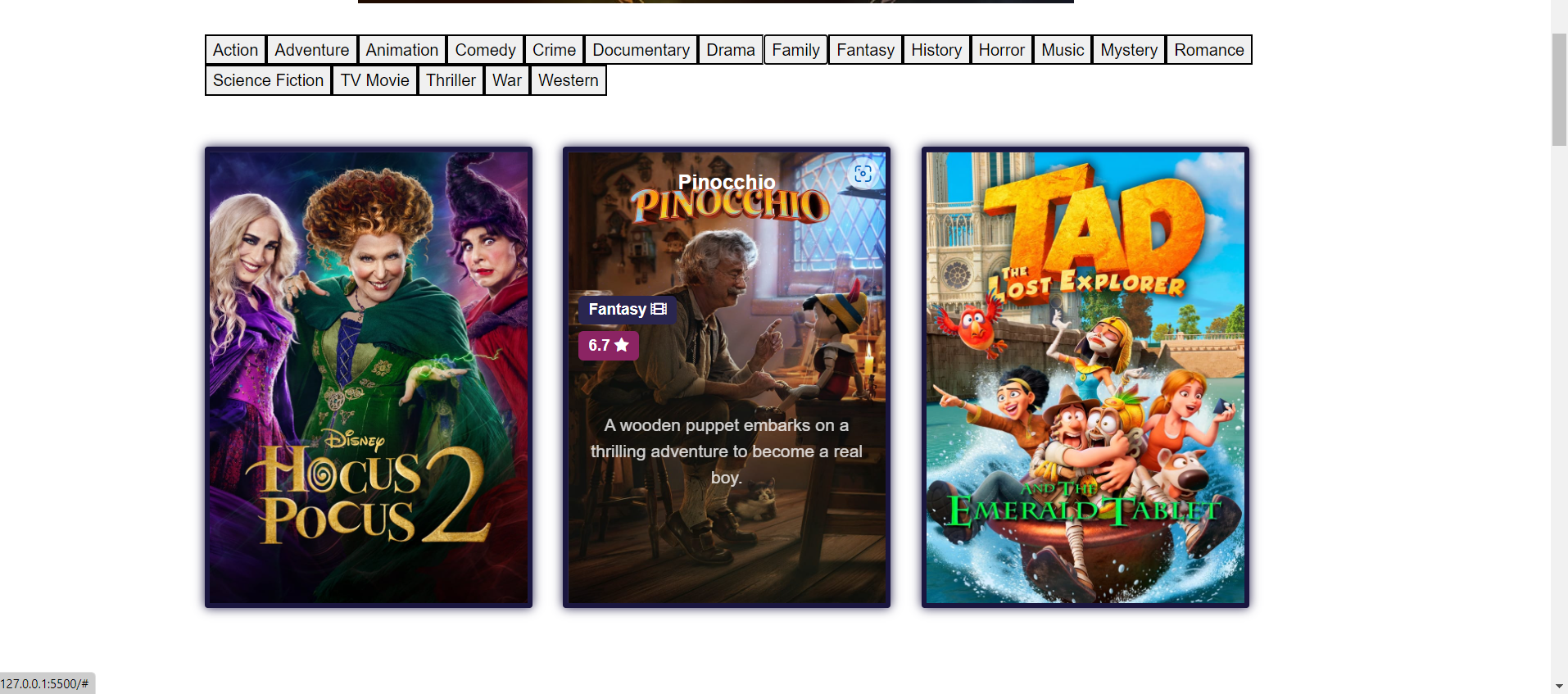Click the image search icon on Pinocchio poster
Image resolution: width=1568 pixels, height=694 pixels.
click(x=863, y=174)
